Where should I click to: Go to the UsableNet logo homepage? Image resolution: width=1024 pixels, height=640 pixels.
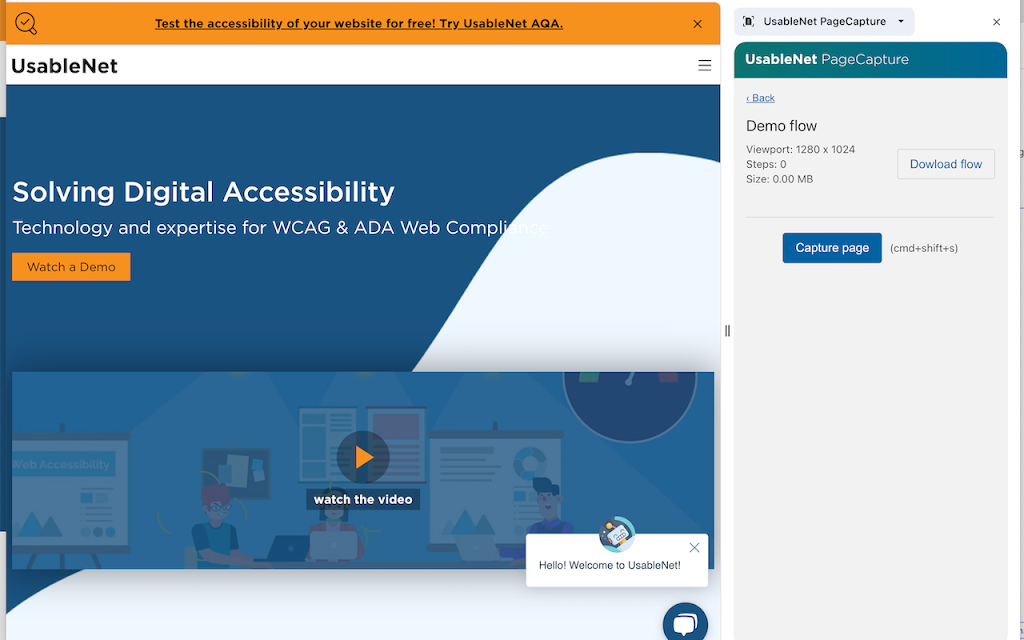[65, 66]
